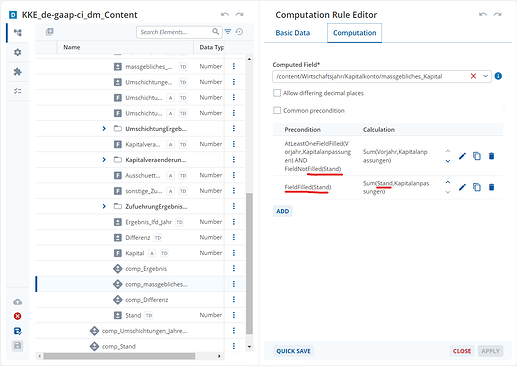Click the QUICK SAVE button

[x=293, y=351]
